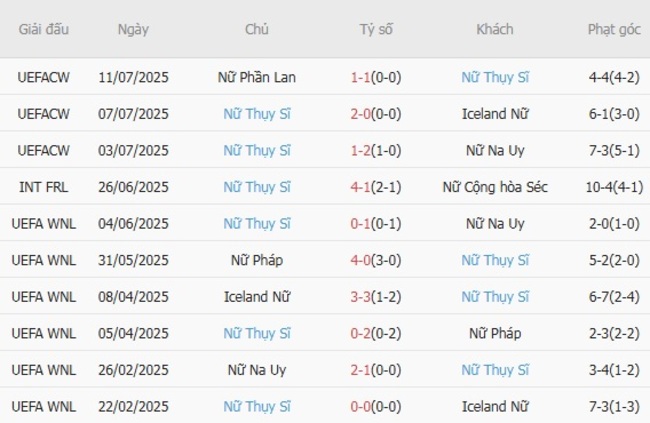Select the "Tỷ số" column header
The height and width of the screenshot is (423, 650).
[x=376, y=29]
